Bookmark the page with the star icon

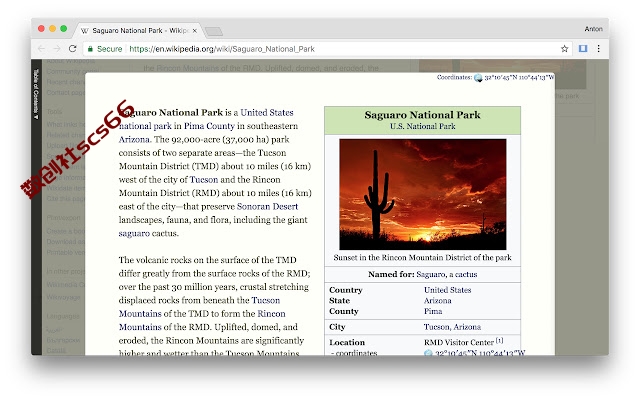[x=564, y=49]
